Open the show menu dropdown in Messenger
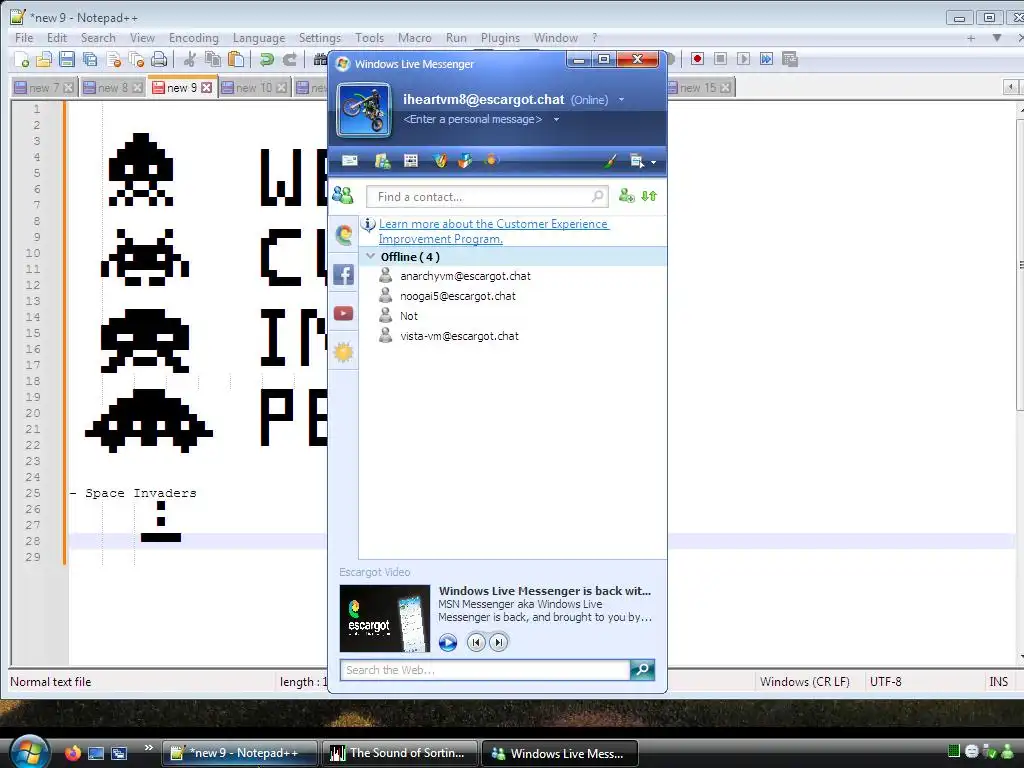This screenshot has height=768, width=1024. [643, 161]
